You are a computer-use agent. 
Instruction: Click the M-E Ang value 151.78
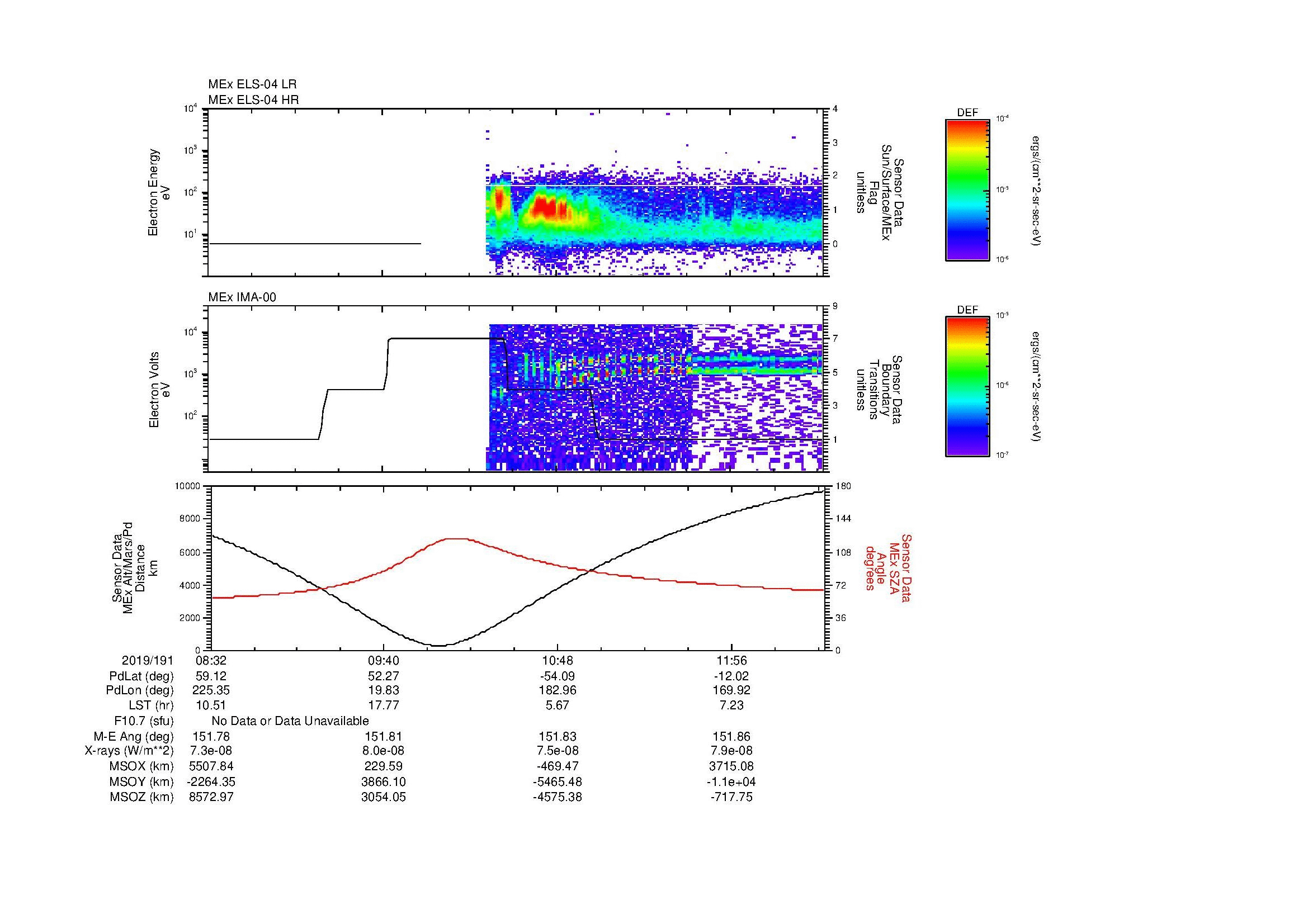pyautogui.click(x=211, y=737)
